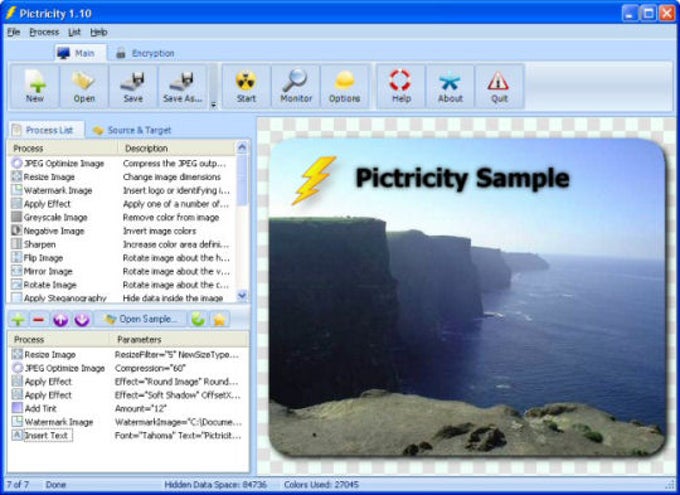
Task: Click the Open Sample button
Action: pos(141,319)
